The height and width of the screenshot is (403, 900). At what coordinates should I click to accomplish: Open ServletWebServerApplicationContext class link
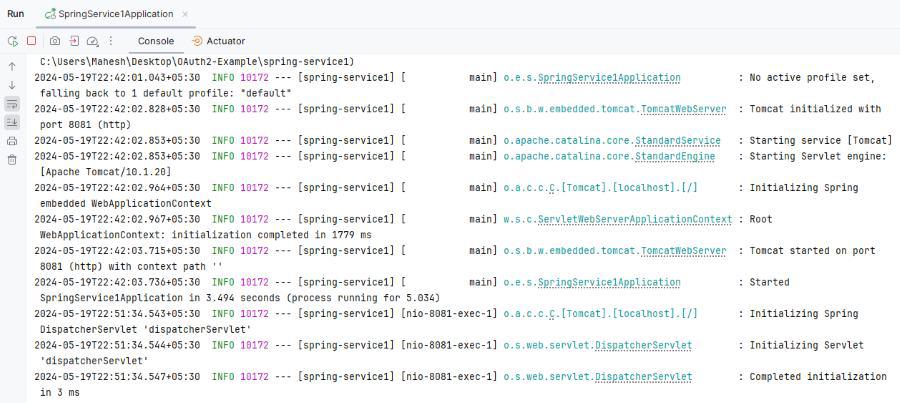coord(635,219)
